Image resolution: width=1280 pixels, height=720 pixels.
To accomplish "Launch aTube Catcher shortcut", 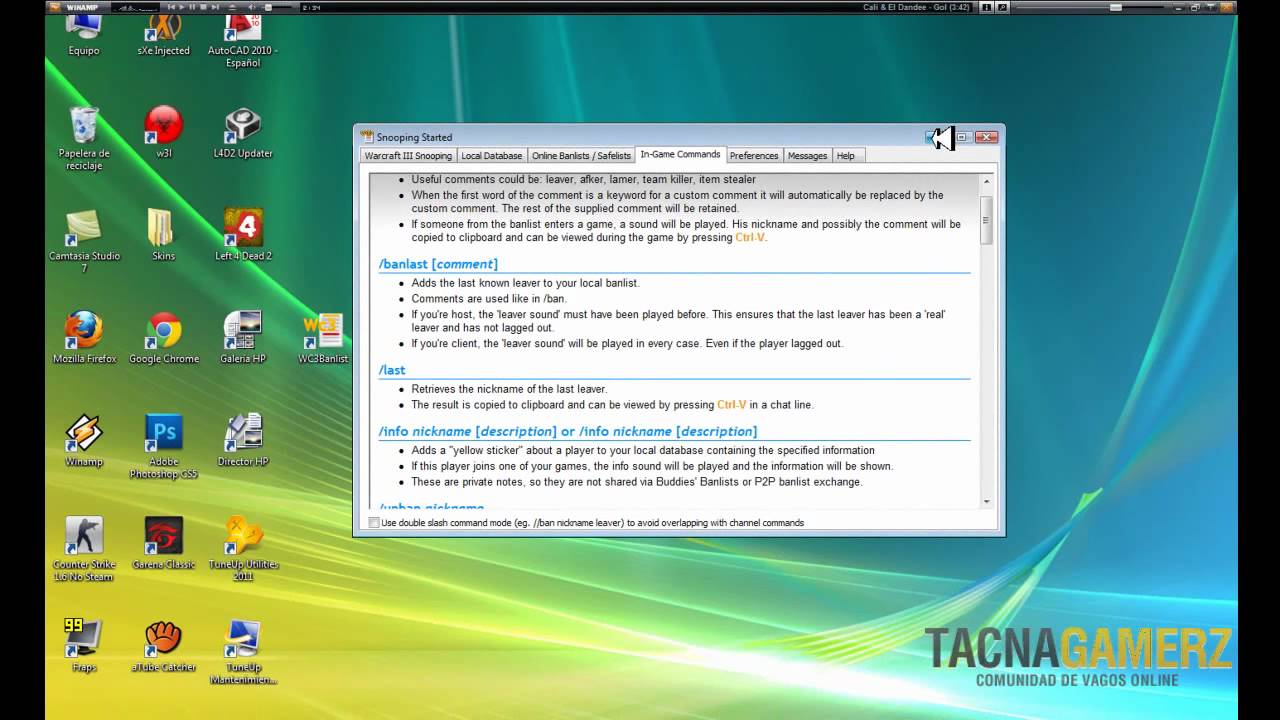I will [x=163, y=646].
